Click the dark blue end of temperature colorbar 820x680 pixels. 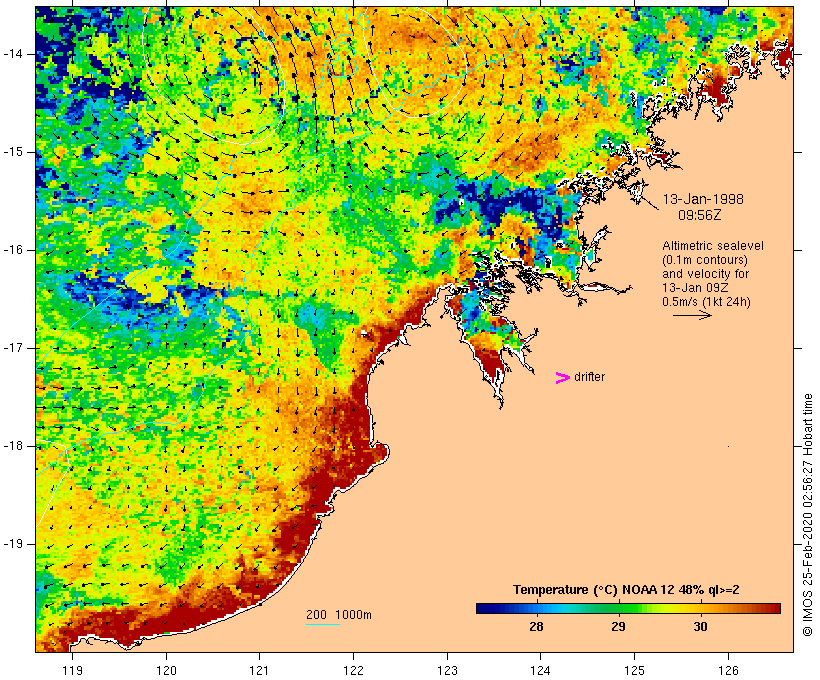[x=484, y=608]
